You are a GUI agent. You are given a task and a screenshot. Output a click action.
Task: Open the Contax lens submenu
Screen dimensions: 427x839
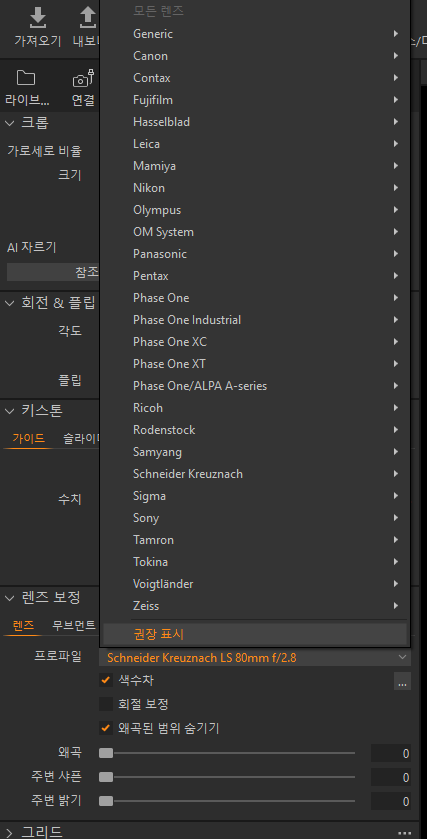pyautogui.click(x=255, y=78)
